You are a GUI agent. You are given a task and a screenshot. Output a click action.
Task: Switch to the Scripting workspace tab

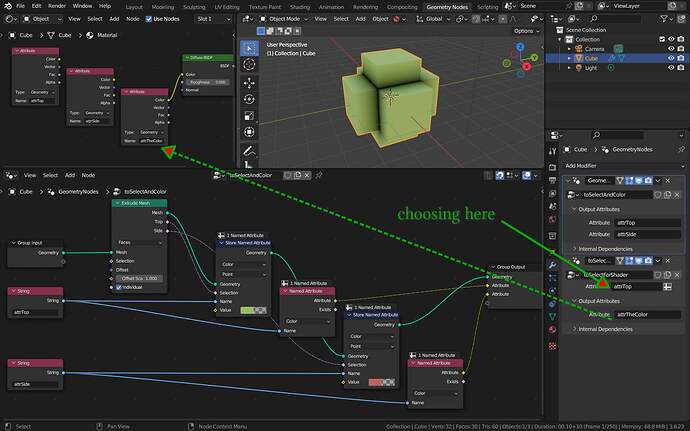[488, 7]
